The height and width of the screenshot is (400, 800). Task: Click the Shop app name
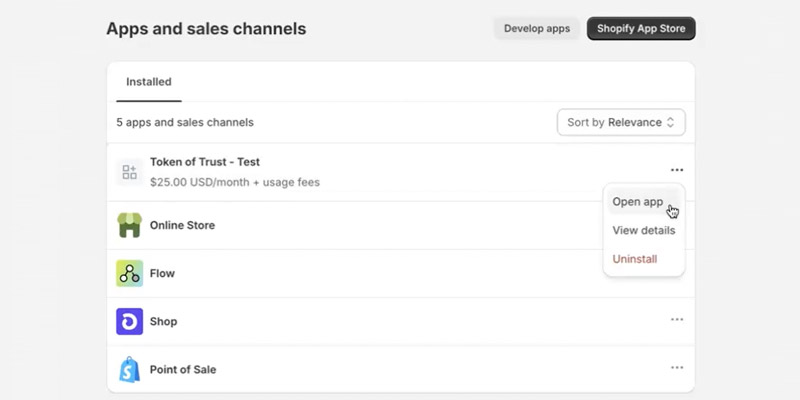tap(163, 321)
